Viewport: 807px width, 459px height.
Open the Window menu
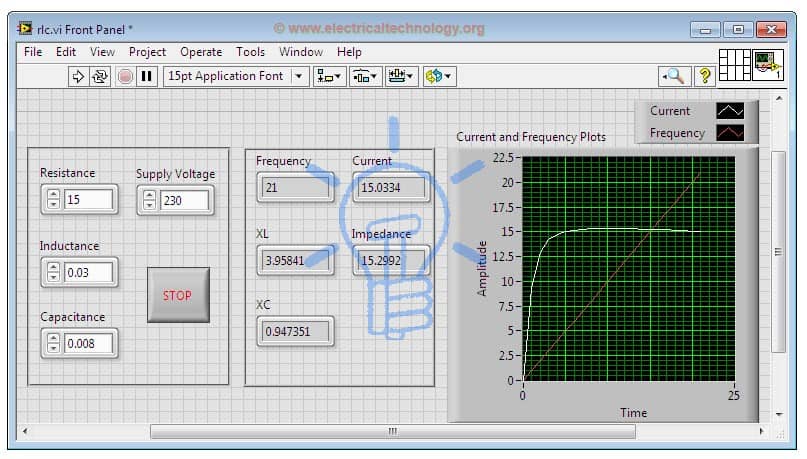click(301, 52)
